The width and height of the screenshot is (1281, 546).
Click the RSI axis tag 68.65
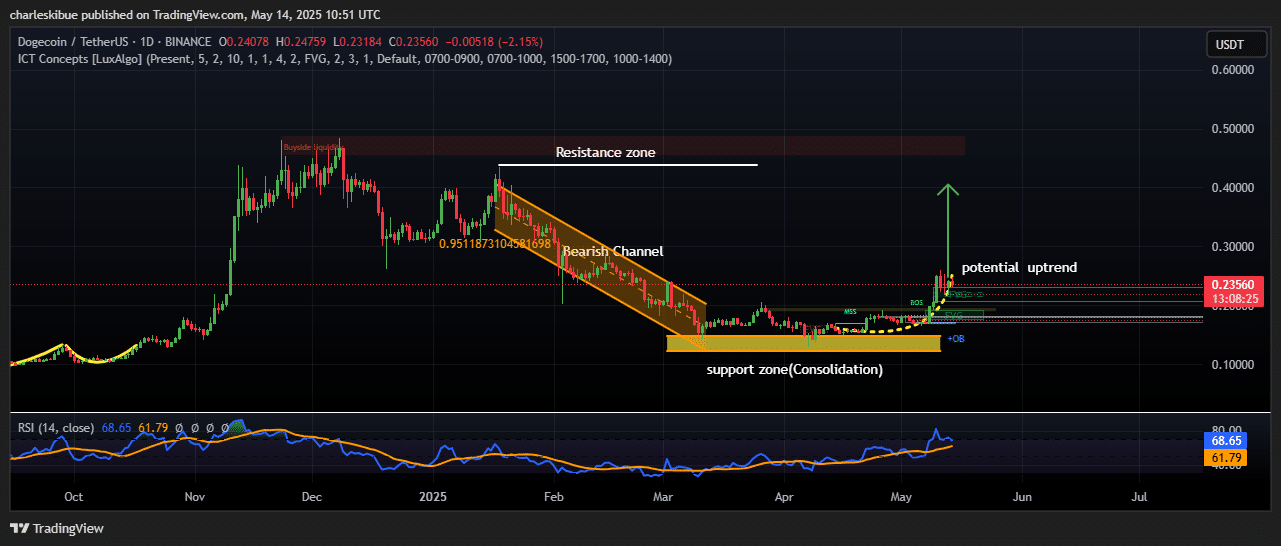point(1225,440)
